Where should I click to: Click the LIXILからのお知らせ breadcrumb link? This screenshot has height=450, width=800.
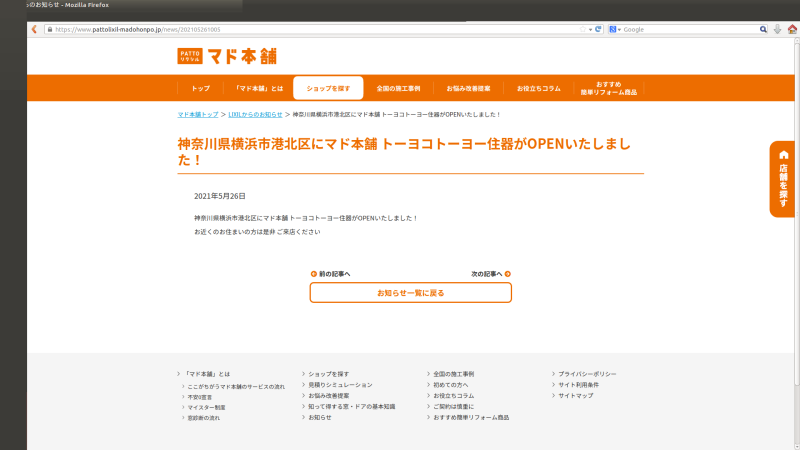pyautogui.click(x=255, y=115)
